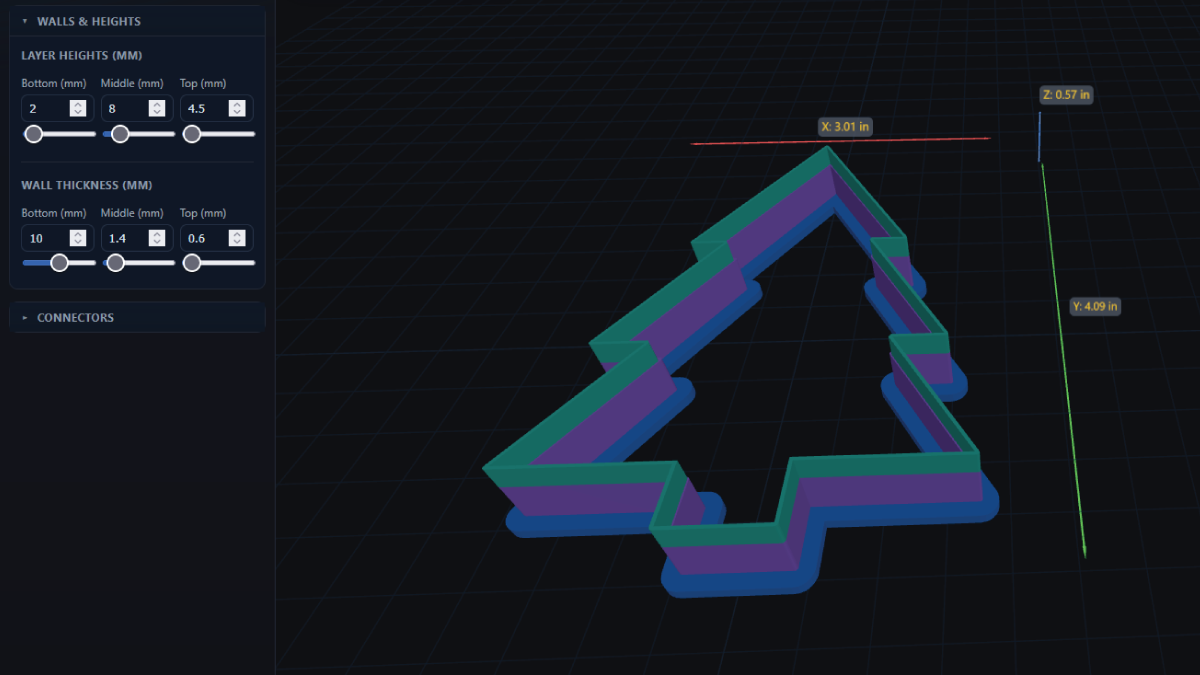Click the Layer Heights Middle field showing 8
The image size is (1200, 675).
[125, 108]
